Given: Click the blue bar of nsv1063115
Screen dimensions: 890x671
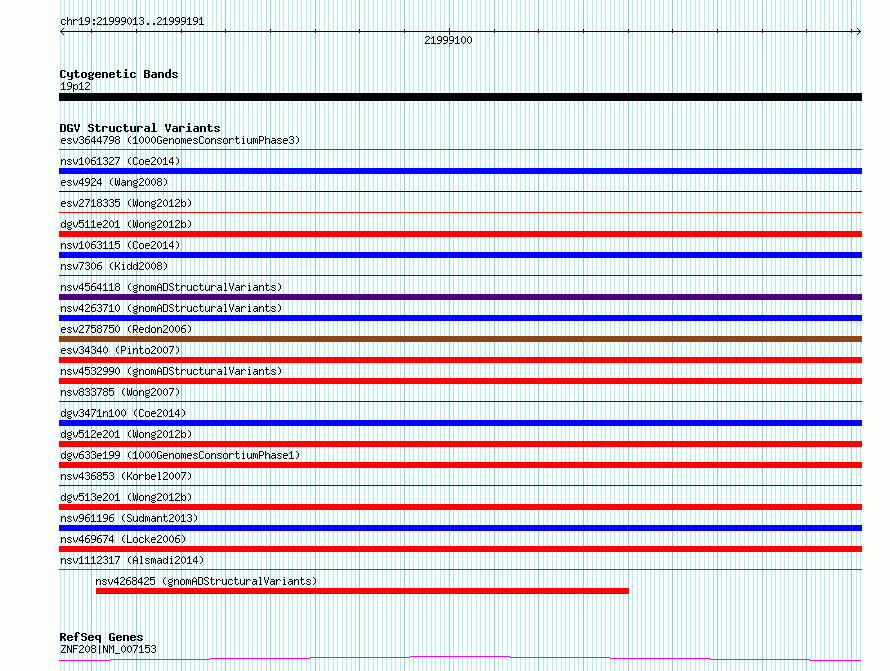Looking at the screenshot, I should pyautogui.click(x=460, y=255).
